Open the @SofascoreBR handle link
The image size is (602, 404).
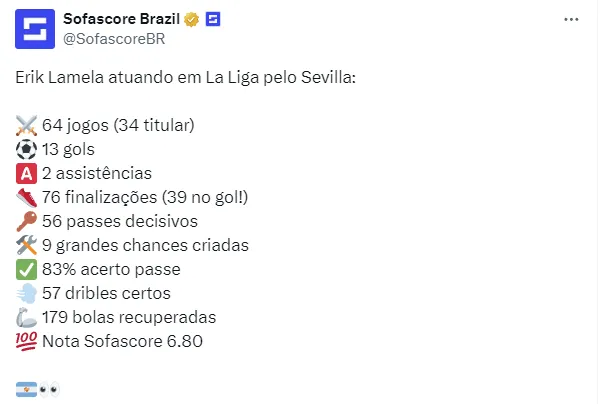[113, 39]
